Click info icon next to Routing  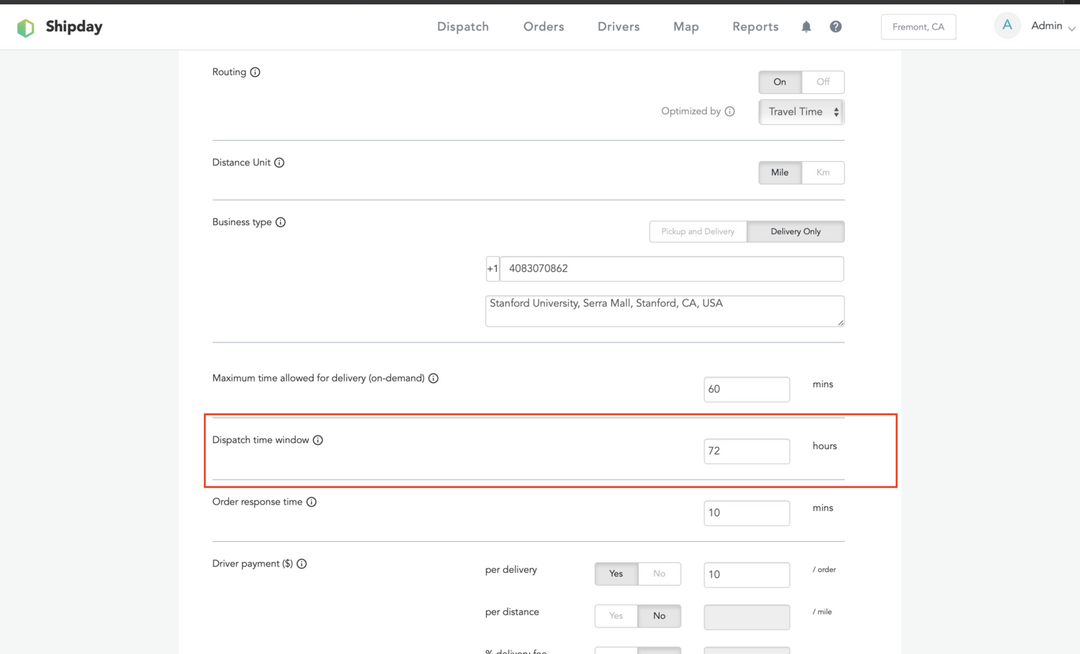tap(255, 72)
